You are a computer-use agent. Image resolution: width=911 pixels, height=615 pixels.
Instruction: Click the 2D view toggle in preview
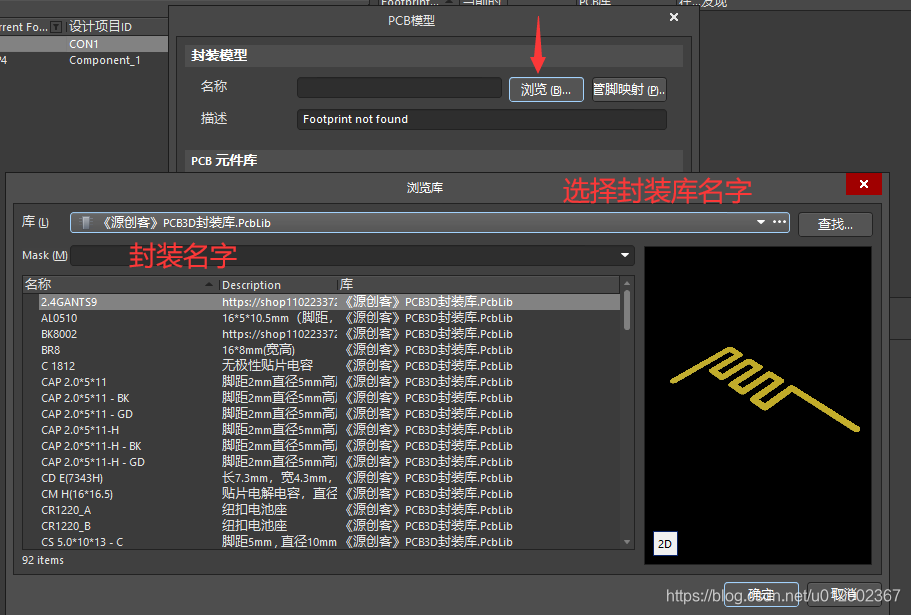(664, 543)
